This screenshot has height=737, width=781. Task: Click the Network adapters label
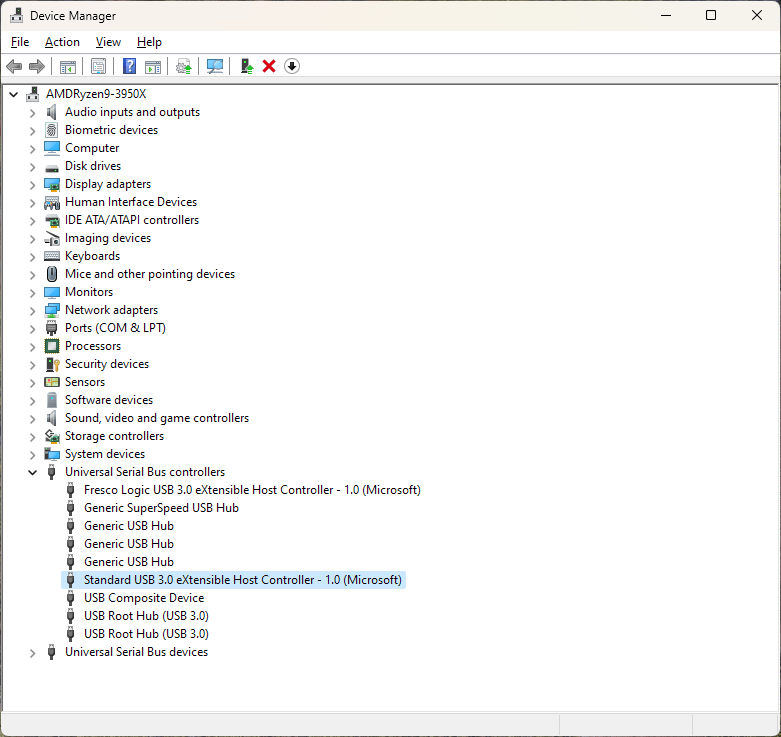pos(111,310)
